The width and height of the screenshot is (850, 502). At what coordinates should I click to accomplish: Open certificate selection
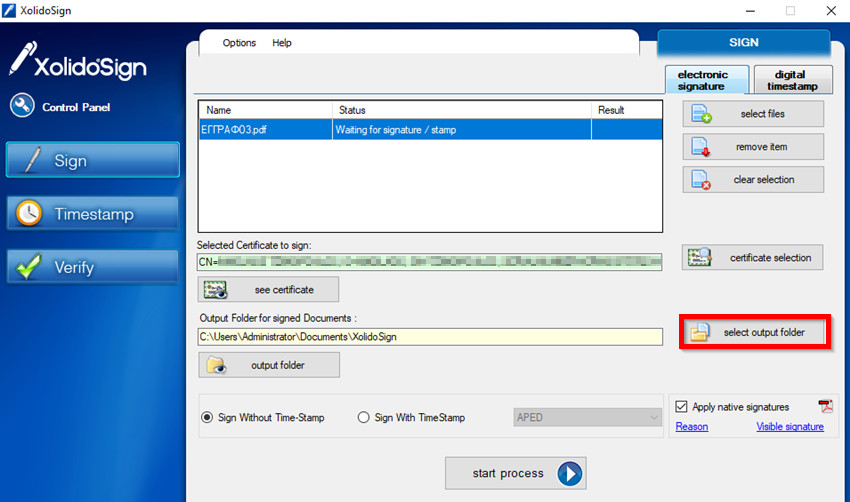click(x=752, y=258)
